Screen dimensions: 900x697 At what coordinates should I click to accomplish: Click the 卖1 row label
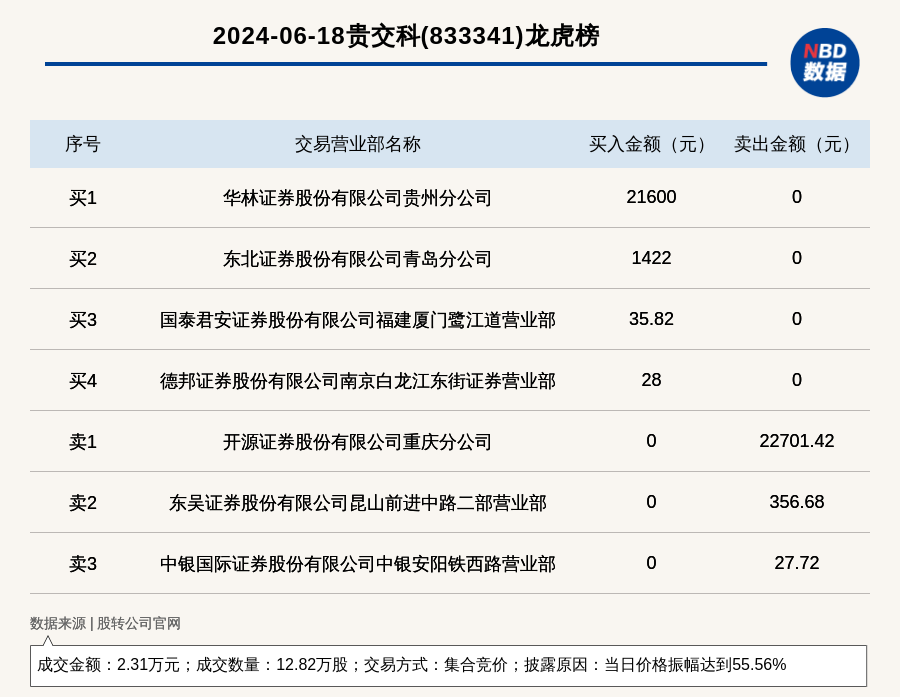pyautogui.click(x=83, y=442)
